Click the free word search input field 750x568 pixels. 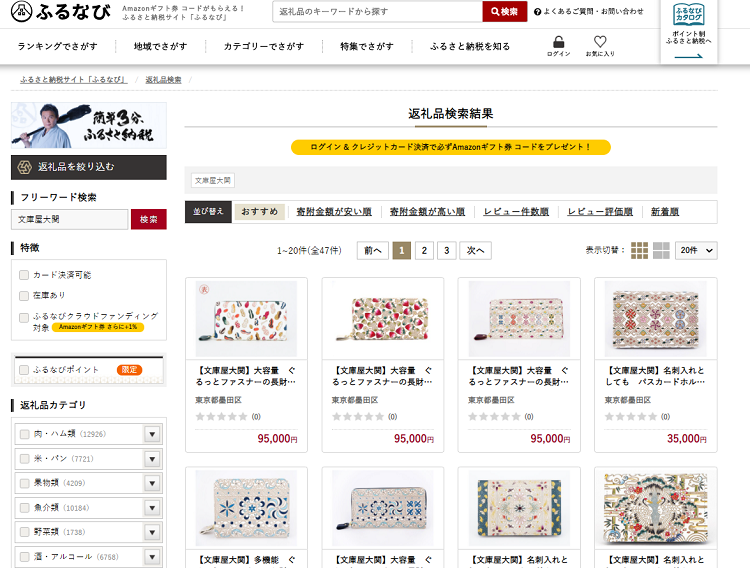click(69, 219)
